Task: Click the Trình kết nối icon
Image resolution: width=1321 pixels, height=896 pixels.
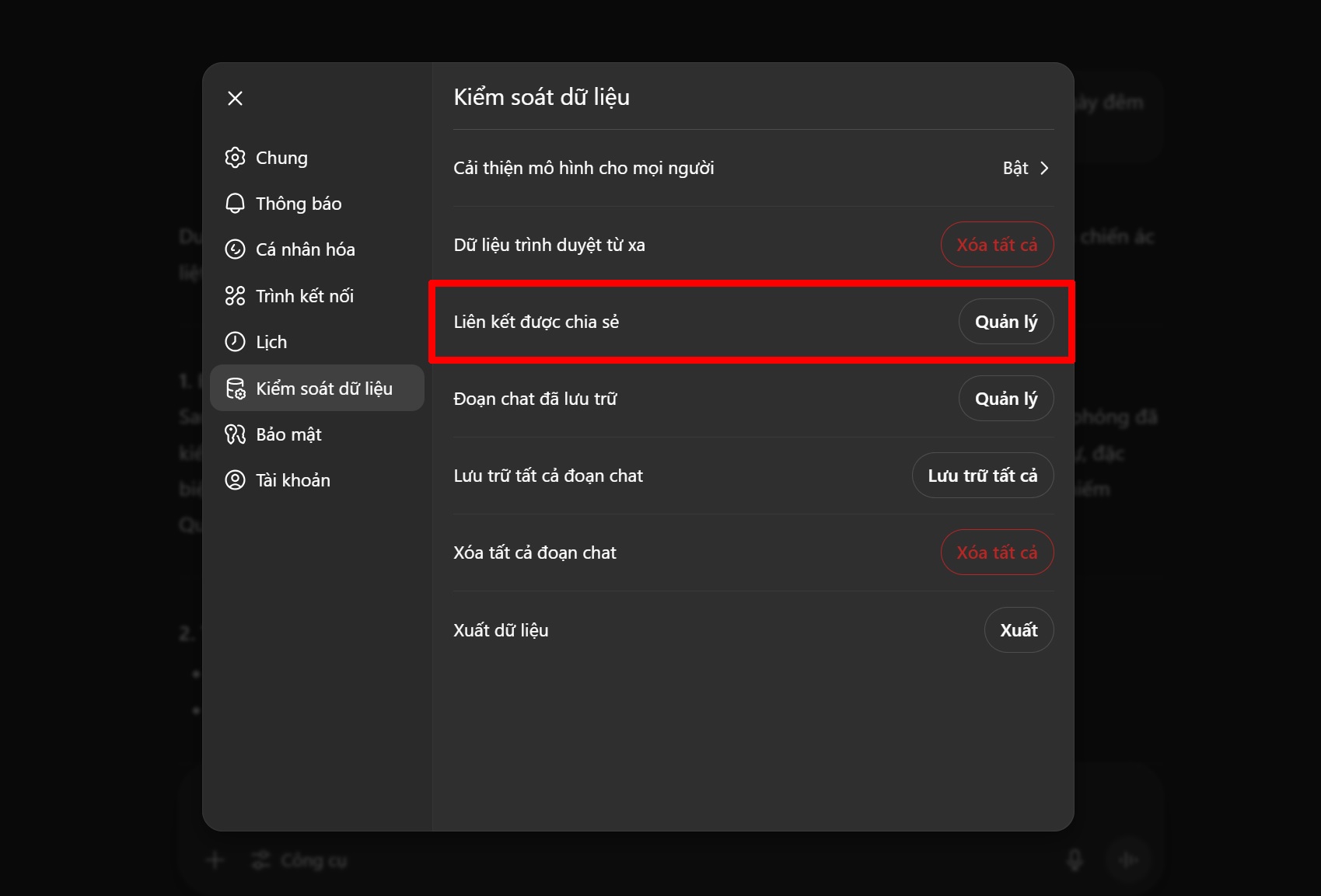Action: coord(235,296)
